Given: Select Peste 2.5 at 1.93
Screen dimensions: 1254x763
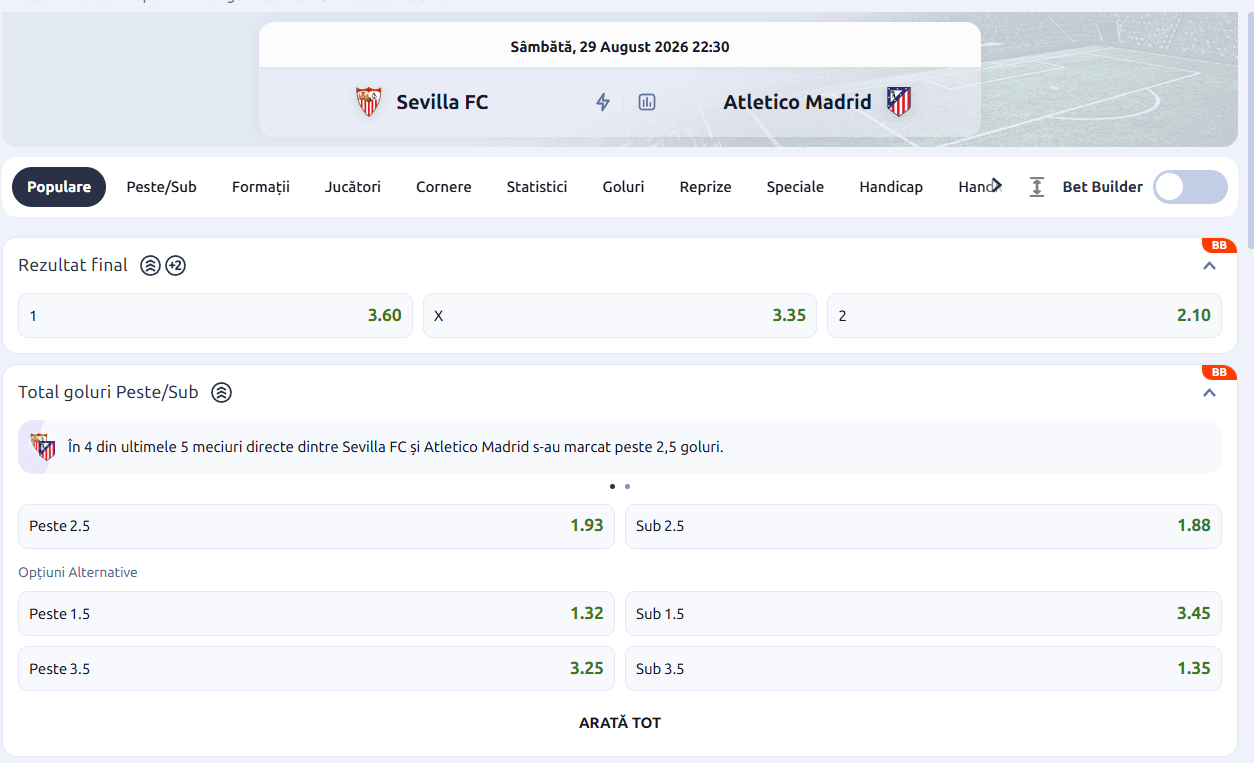Looking at the screenshot, I should pos(316,526).
